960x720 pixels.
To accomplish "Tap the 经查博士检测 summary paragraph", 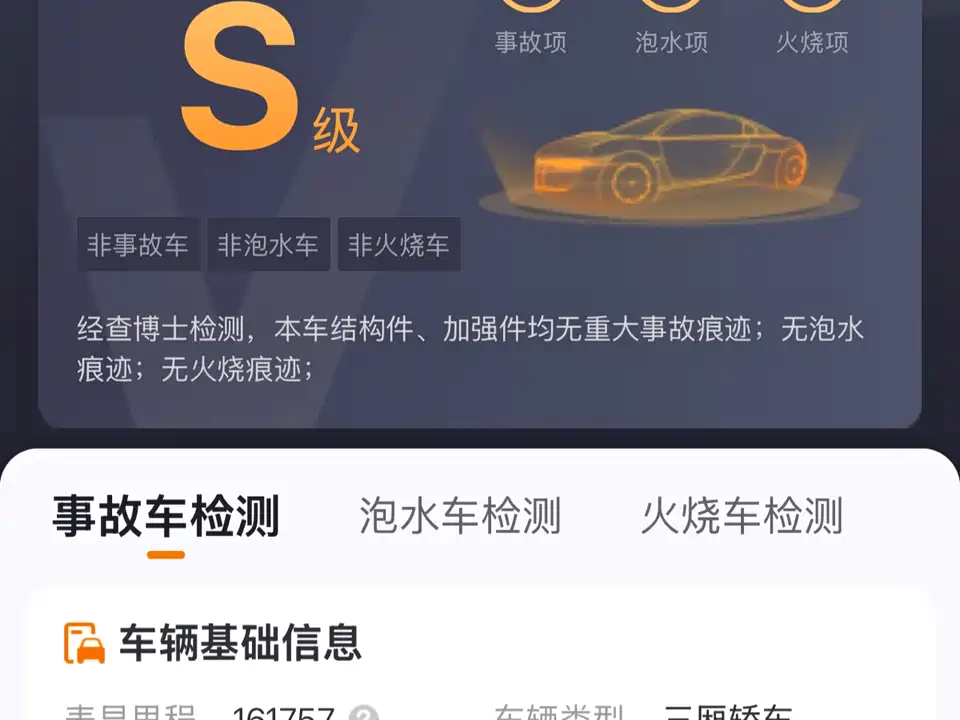I will tap(470, 349).
